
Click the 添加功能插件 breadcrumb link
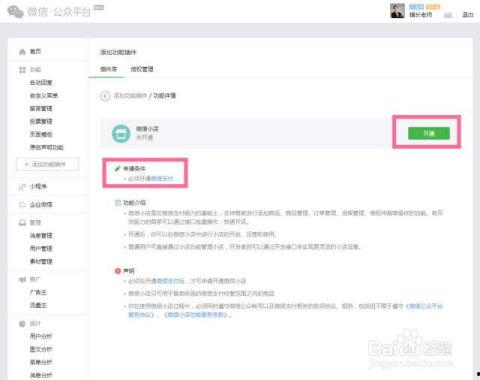[130, 96]
